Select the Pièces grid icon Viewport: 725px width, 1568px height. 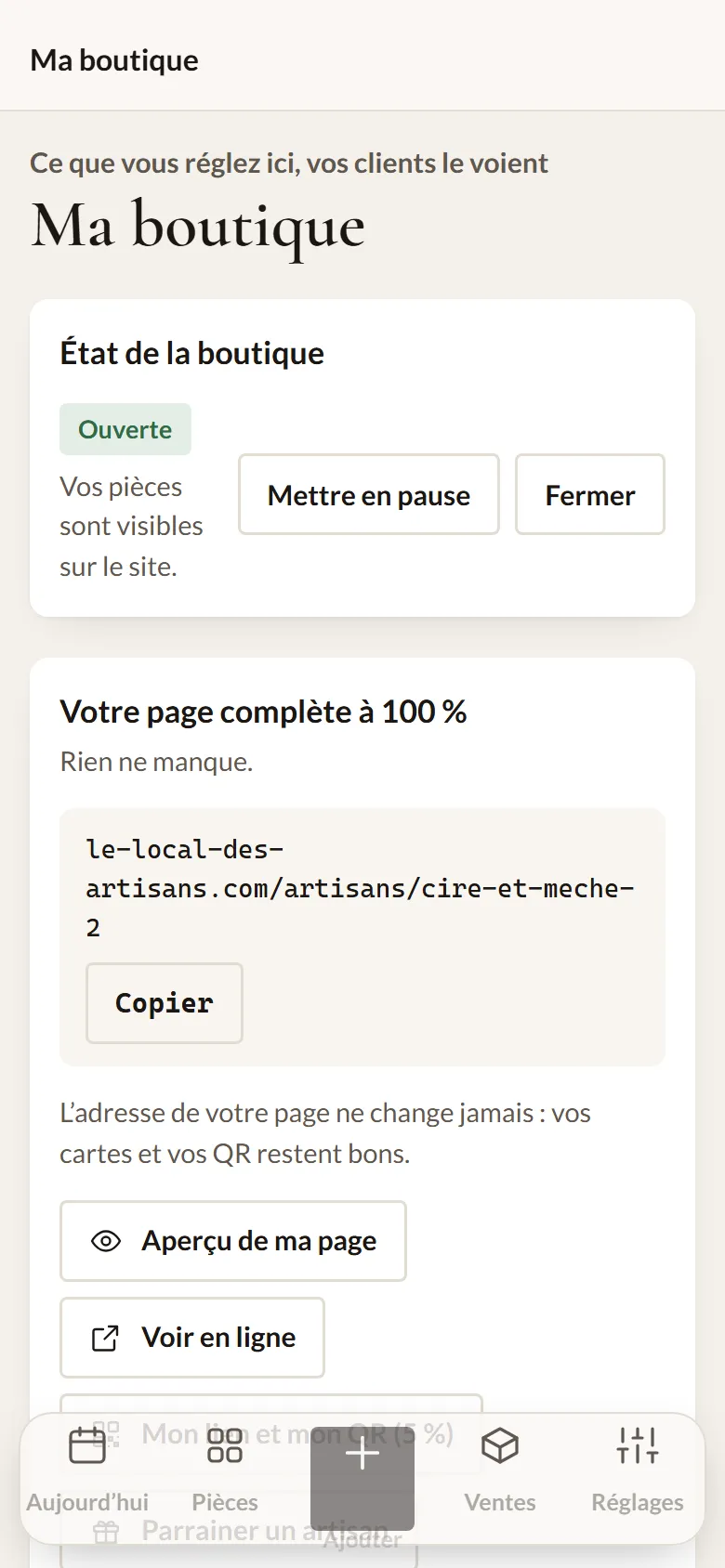[x=225, y=1445]
